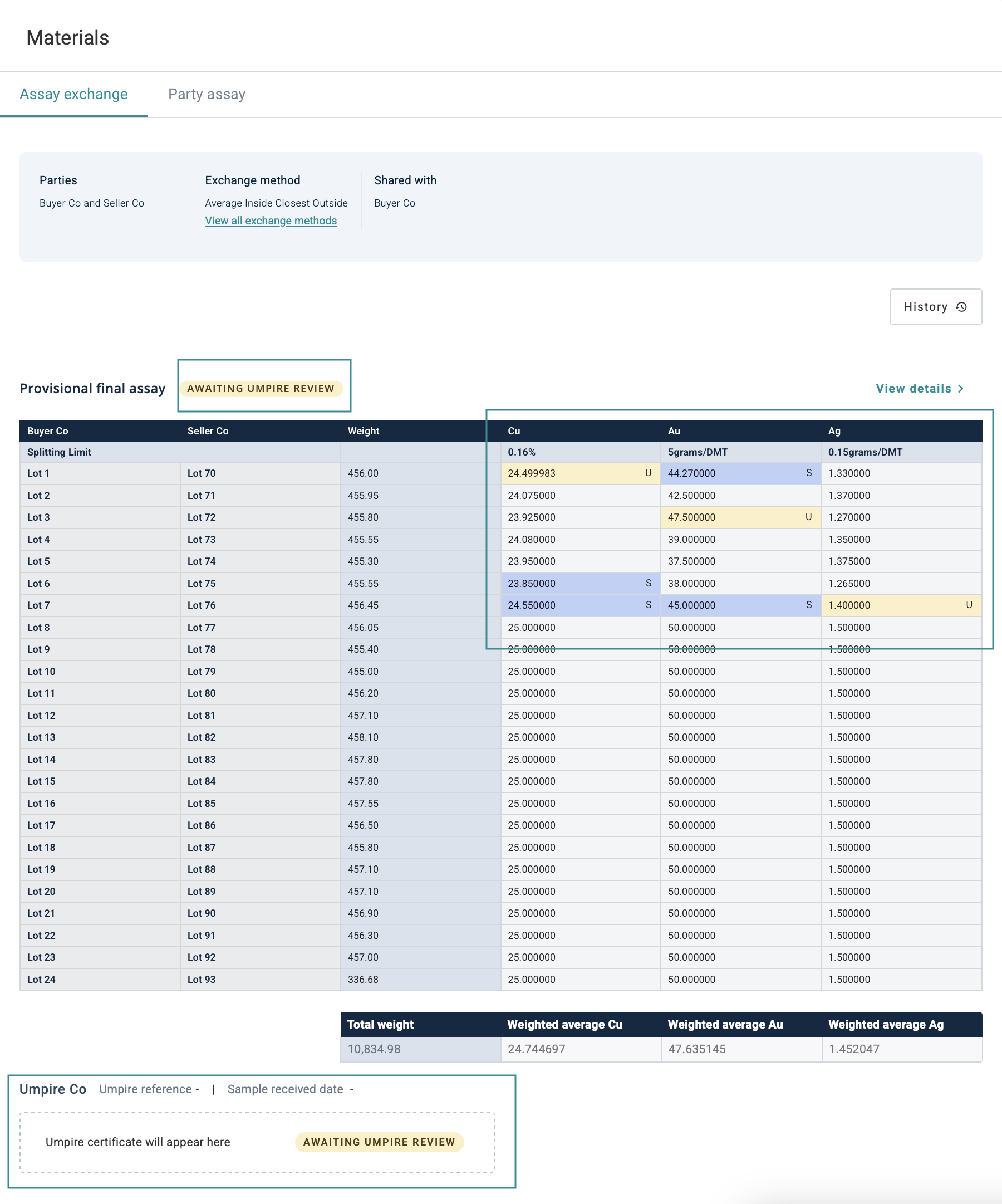Switch to the Party assay tab
Viewport: 1002px width, 1204px height.
click(x=207, y=94)
